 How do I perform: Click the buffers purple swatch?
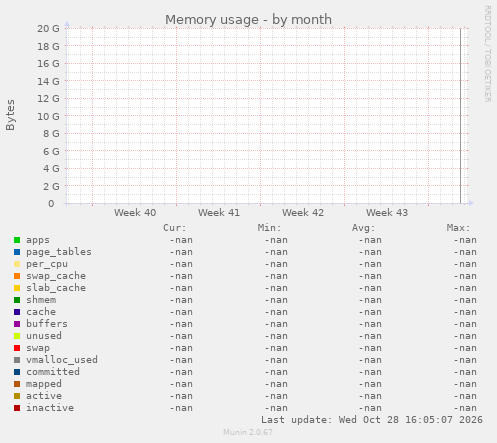coord(17,324)
